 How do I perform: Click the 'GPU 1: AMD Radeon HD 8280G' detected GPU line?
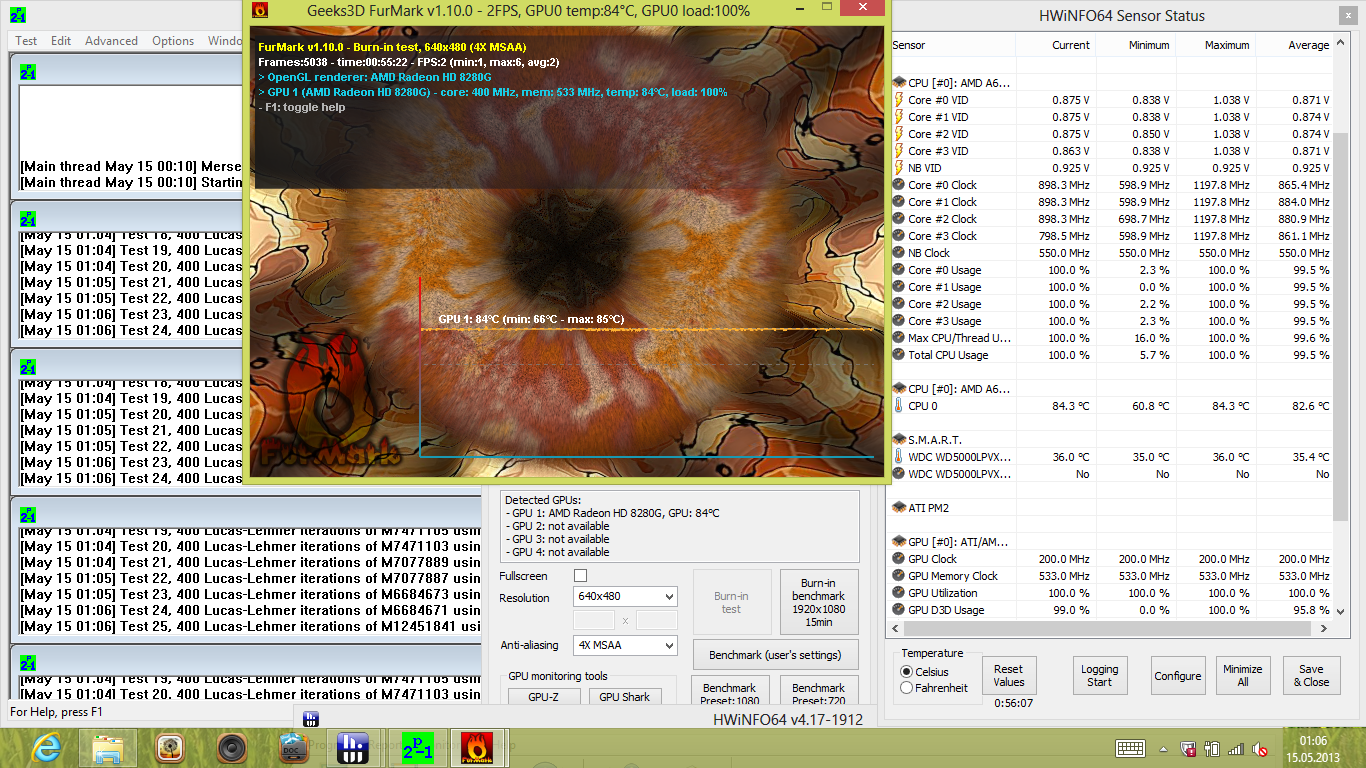coord(612,513)
